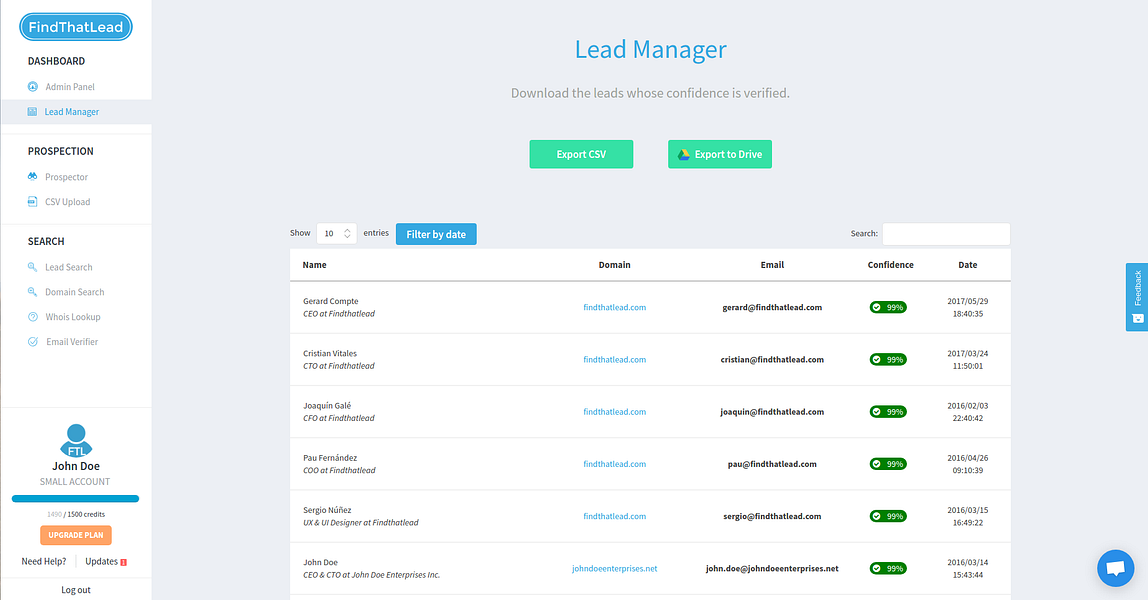Click the Admin Panel sidebar icon
1148x600 pixels.
pyautogui.click(x=32, y=86)
